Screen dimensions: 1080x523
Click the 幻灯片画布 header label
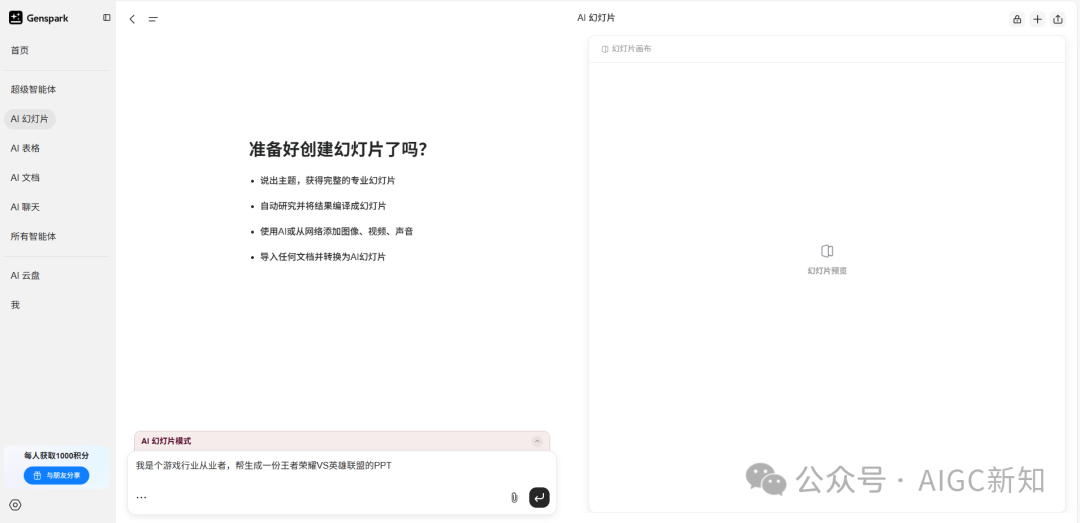(x=632, y=50)
